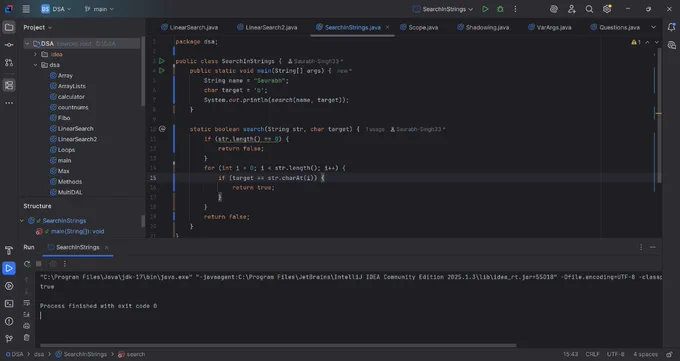Switch to the Questions.java tab
The width and height of the screenshot is (680, 361).
coord(615,27)
